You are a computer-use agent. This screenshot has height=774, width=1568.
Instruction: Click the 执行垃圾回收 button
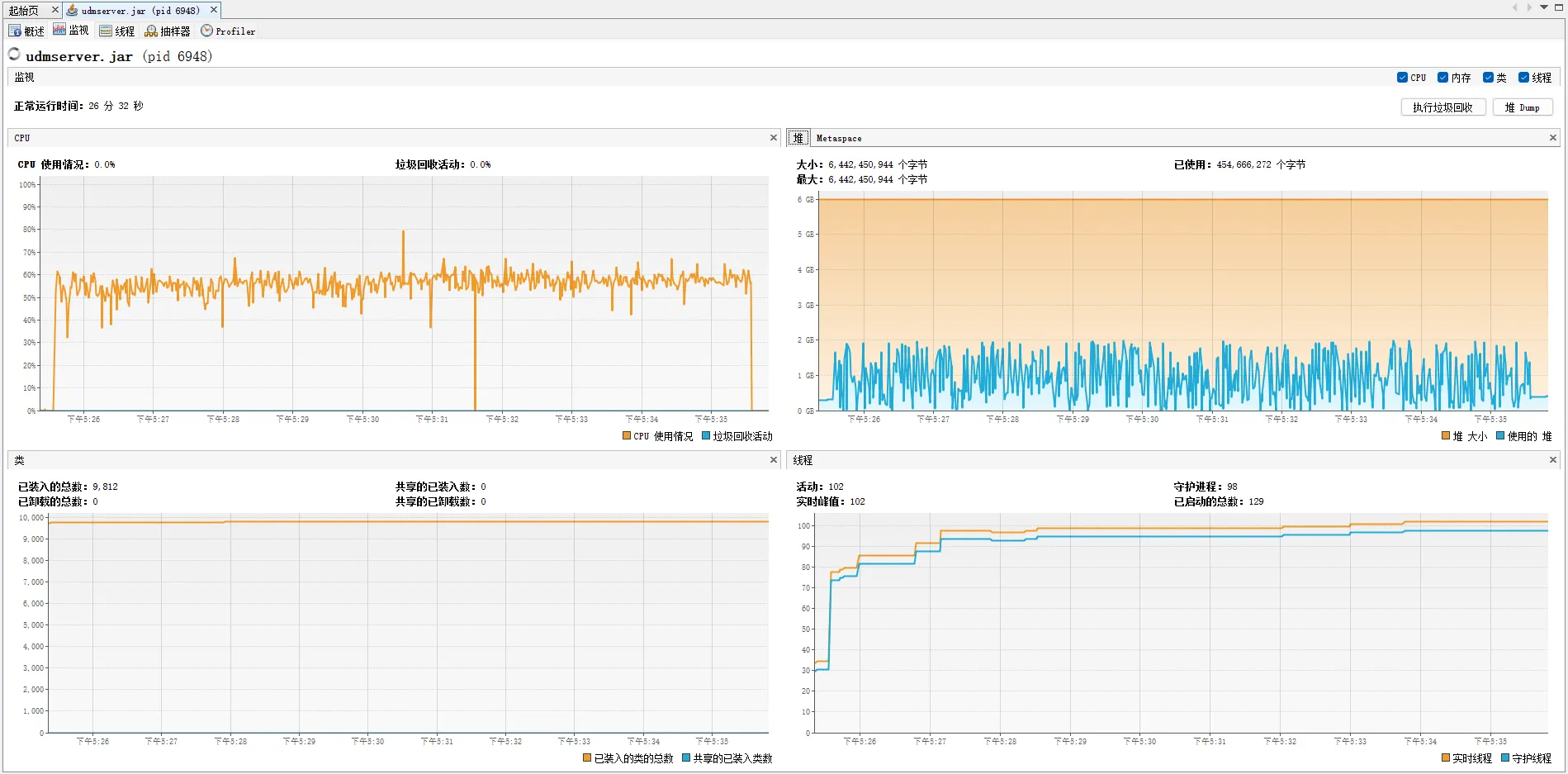click(x=1442, y=107)
